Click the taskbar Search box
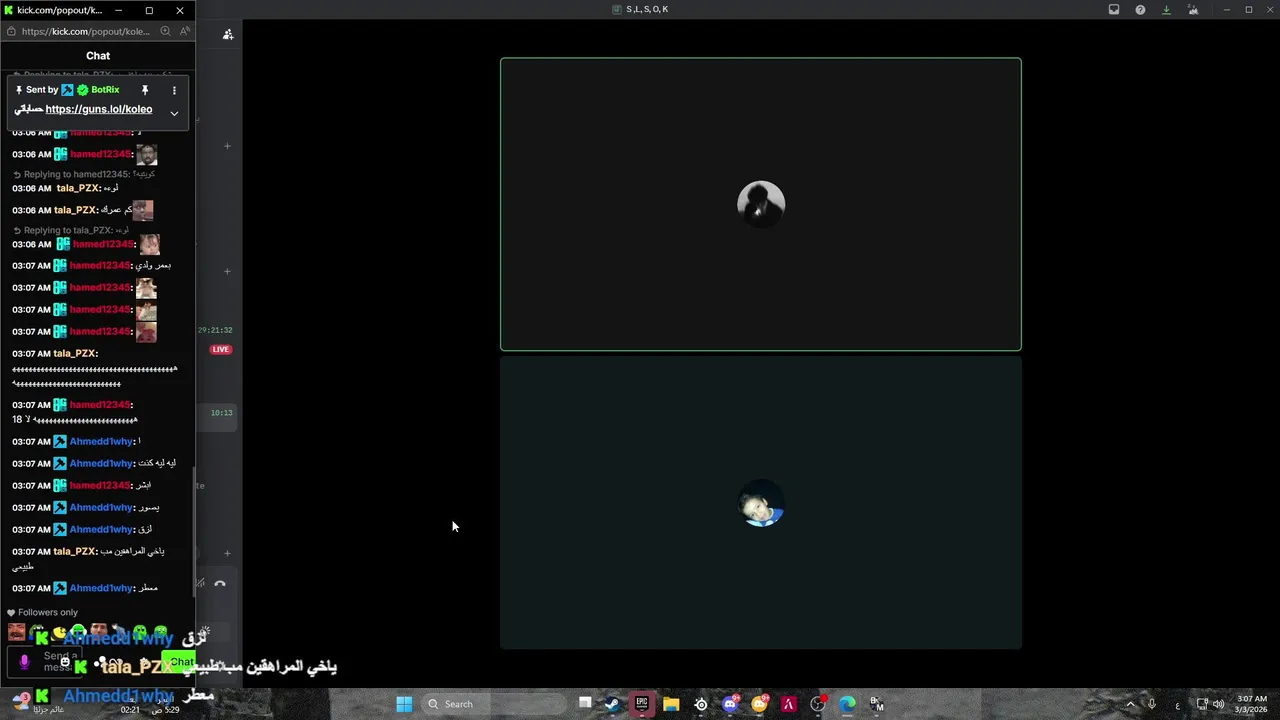1280x720 pixels. click(x=494, y=704)
